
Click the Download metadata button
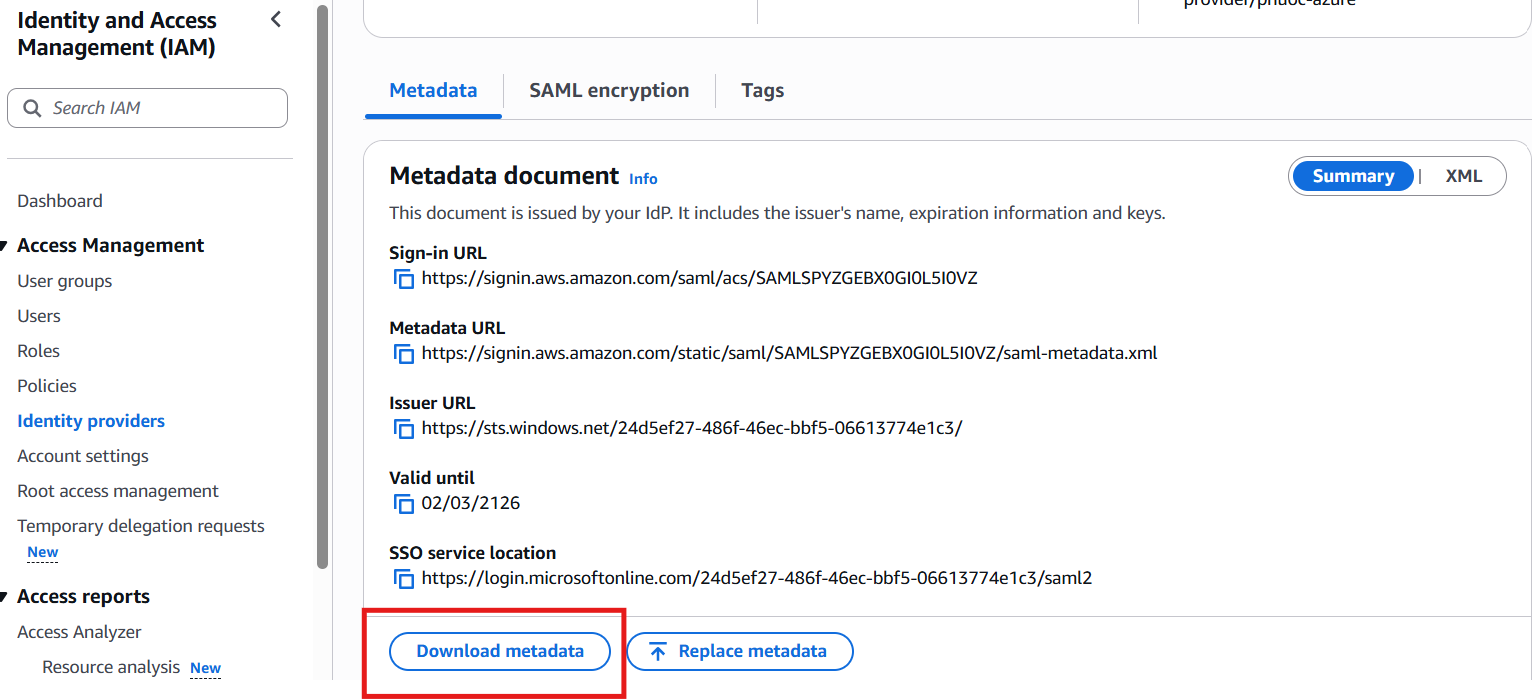click(x=500, y=651)
